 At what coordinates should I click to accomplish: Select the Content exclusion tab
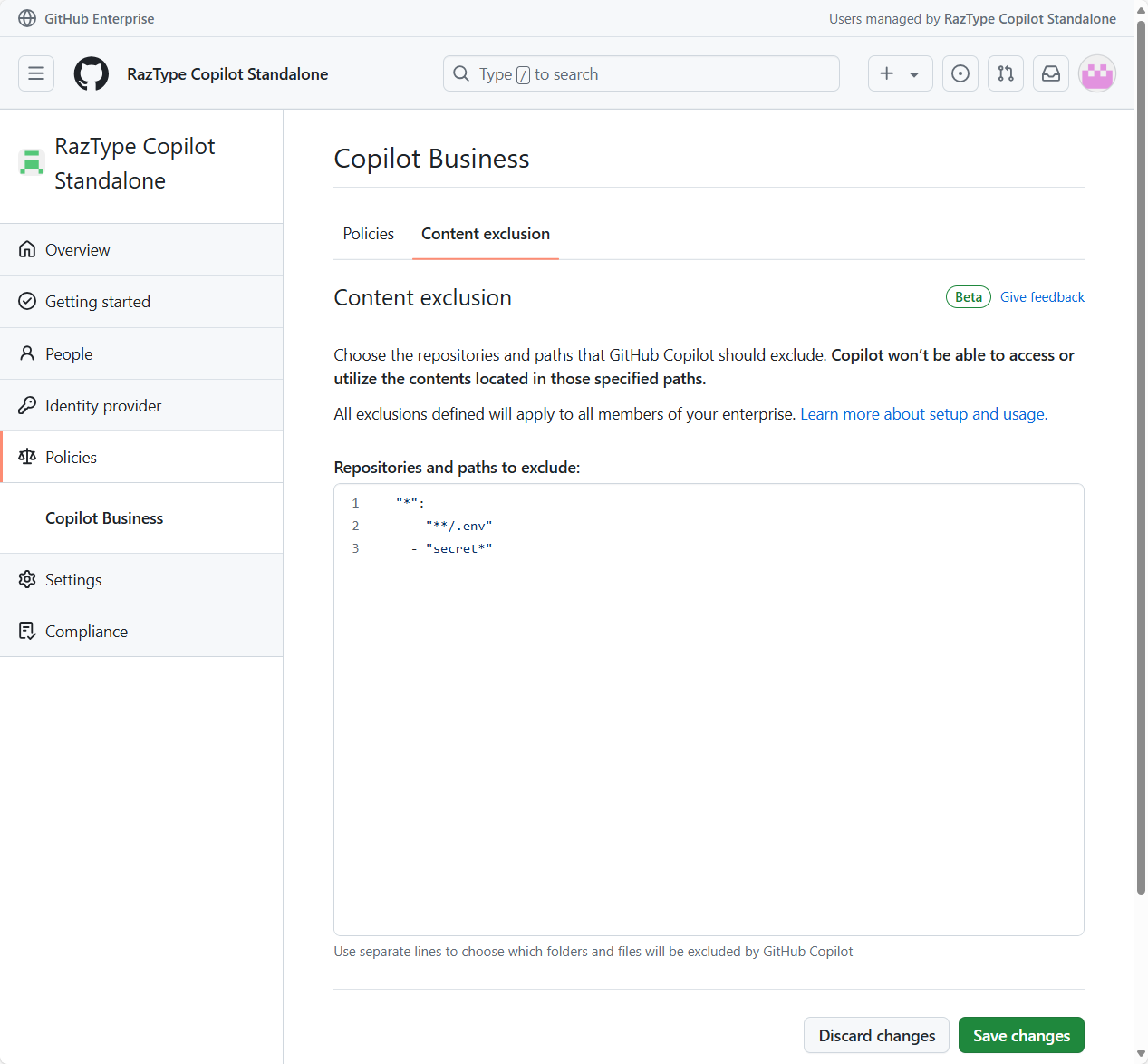(485, 233)
